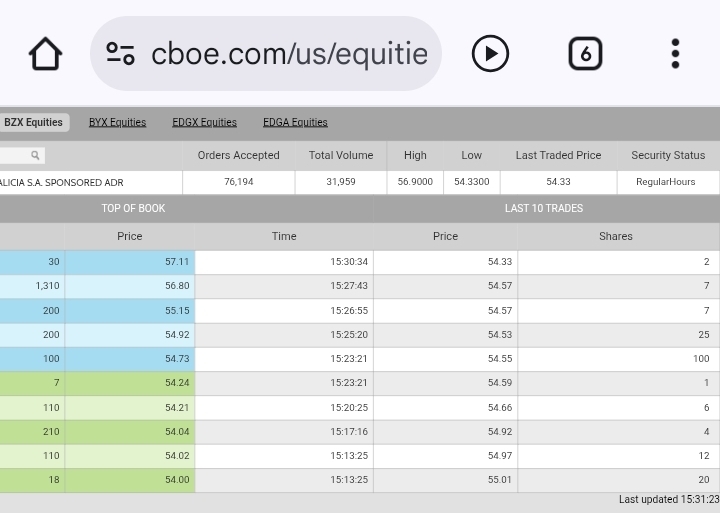The image size is (720, 513).
Task: Select the BZX Equities tab
Action: (x=33, y=122)
